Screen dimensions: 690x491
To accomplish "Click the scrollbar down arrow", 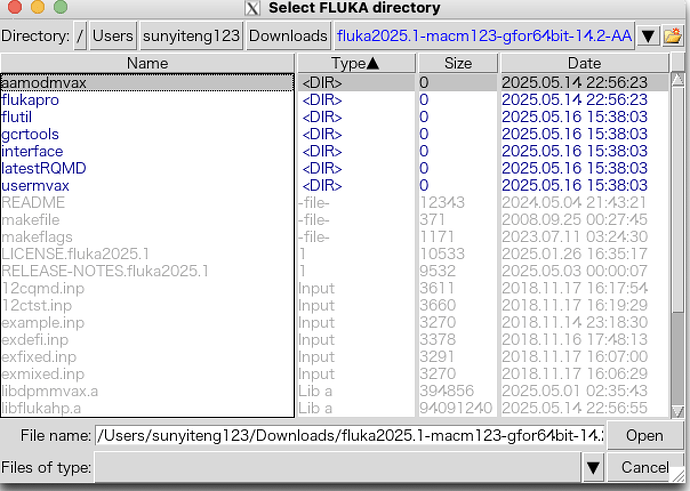I will point(678,411).
